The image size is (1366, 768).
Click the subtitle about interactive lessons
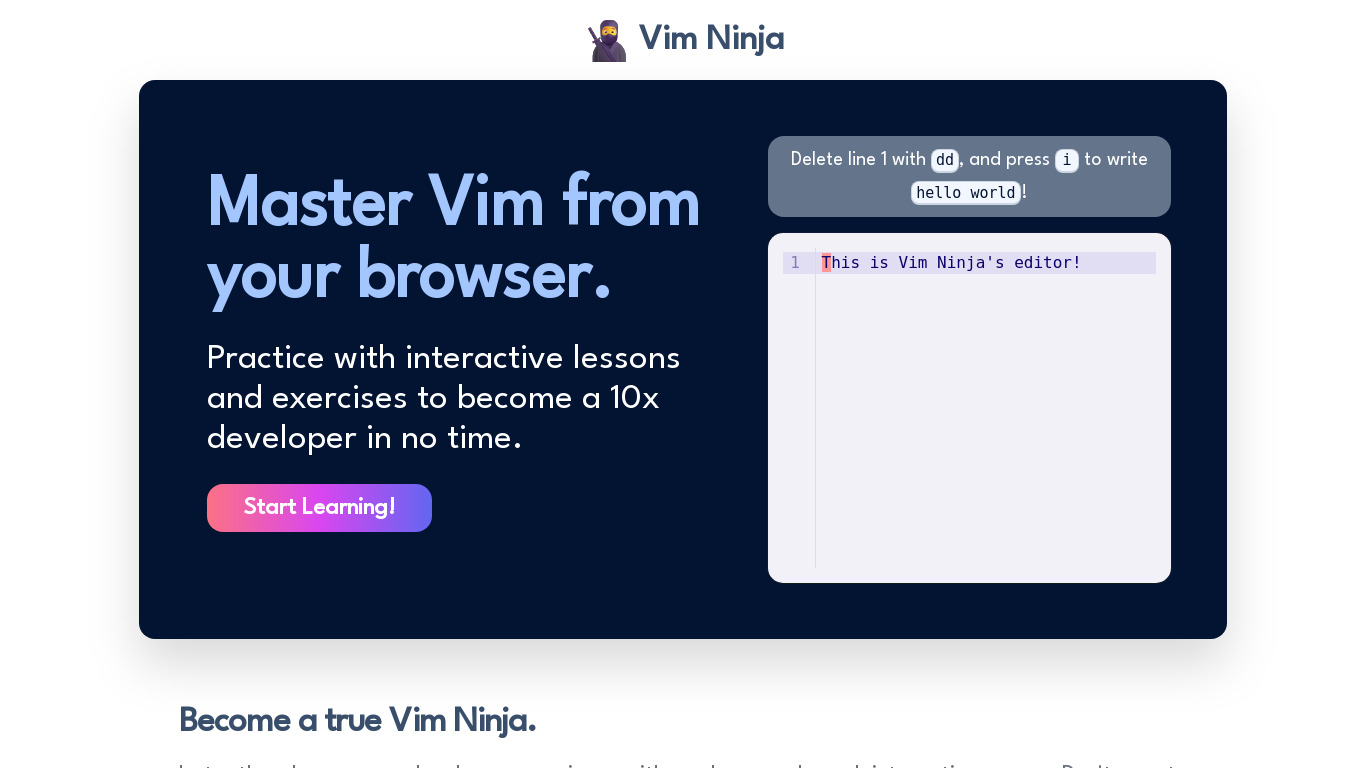coord(444,397)
